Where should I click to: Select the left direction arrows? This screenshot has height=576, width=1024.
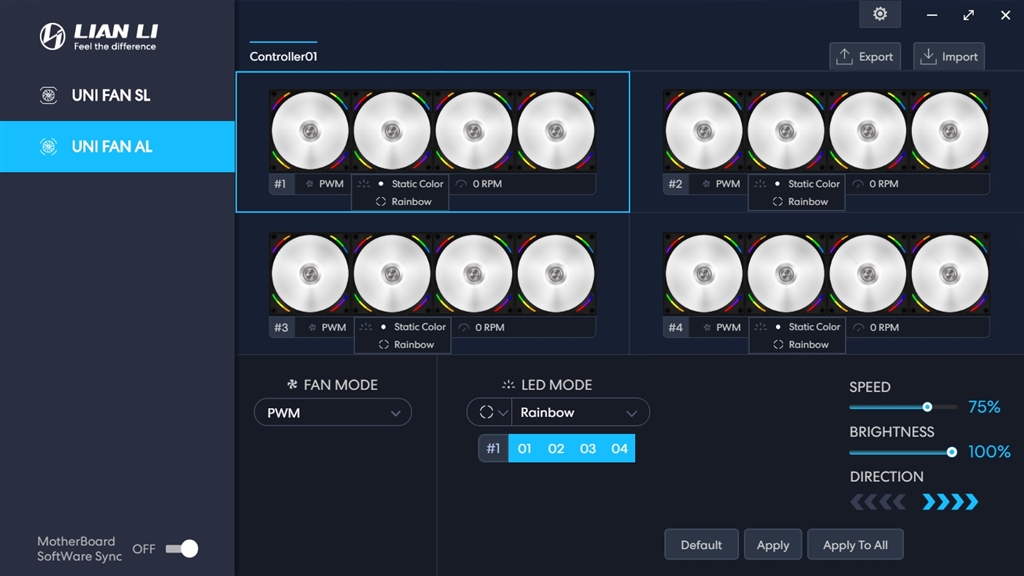[878, 502]
